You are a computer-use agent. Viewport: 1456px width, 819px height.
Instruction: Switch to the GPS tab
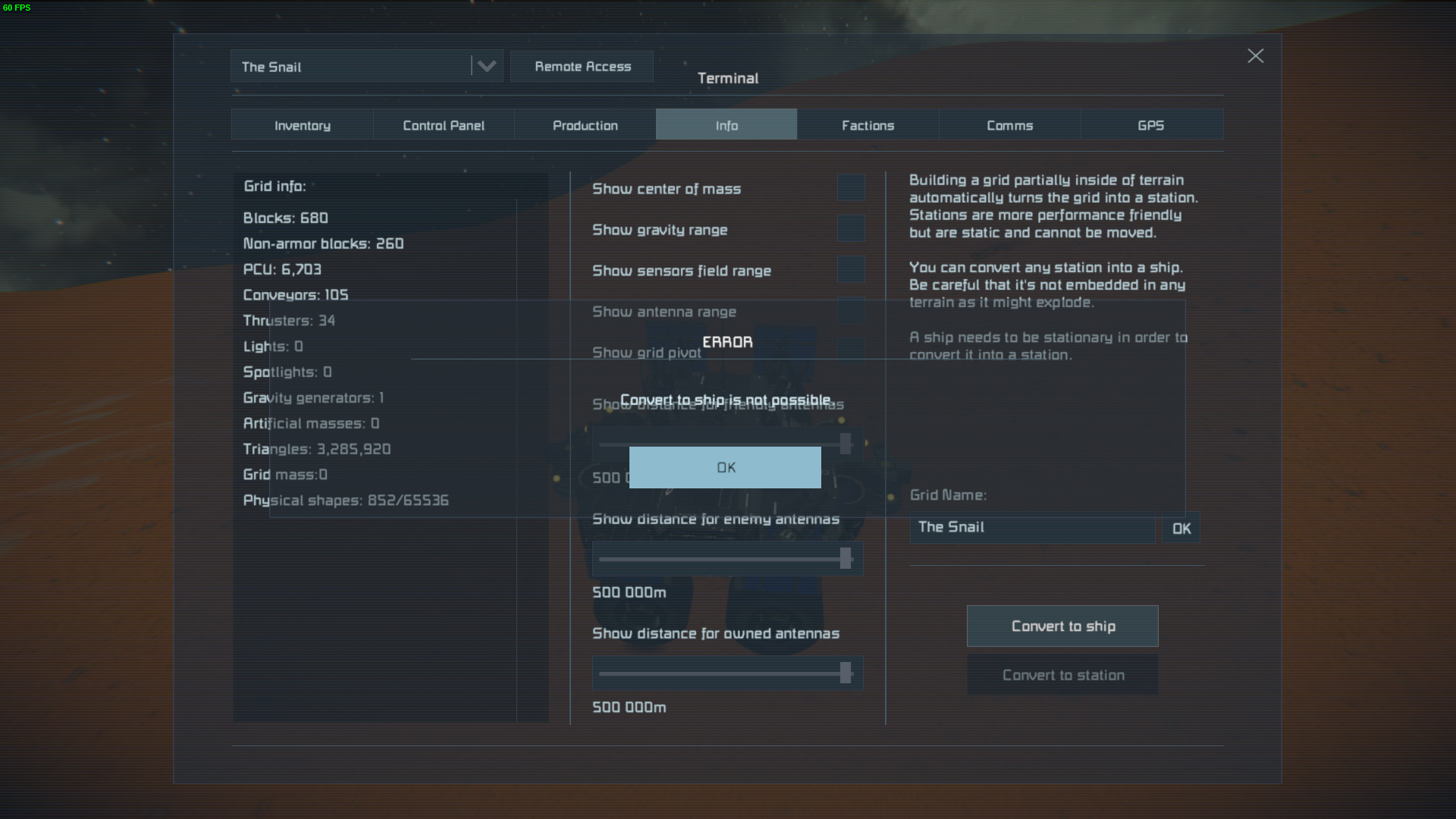coord(1150,125)
